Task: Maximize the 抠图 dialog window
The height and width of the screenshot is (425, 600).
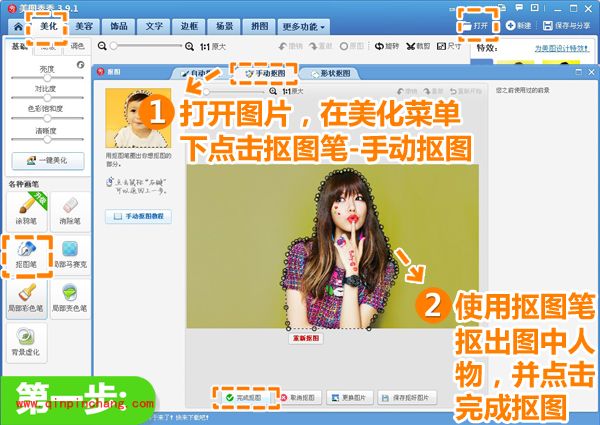Action: [x=579, y=72]
